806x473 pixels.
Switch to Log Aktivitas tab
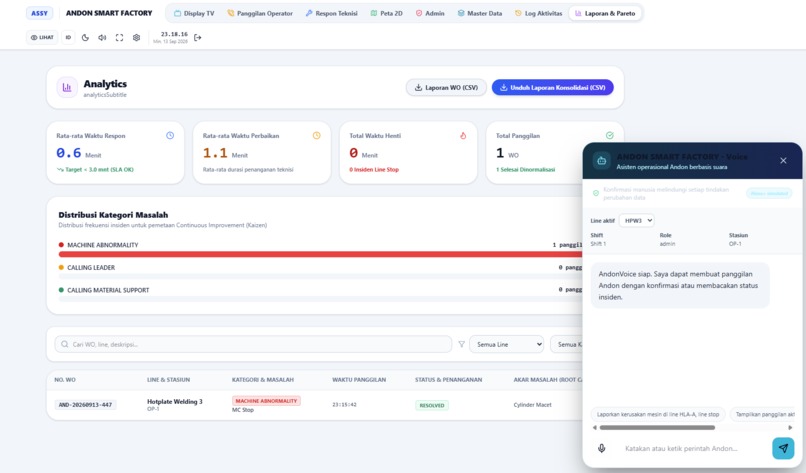click(539, 13)
